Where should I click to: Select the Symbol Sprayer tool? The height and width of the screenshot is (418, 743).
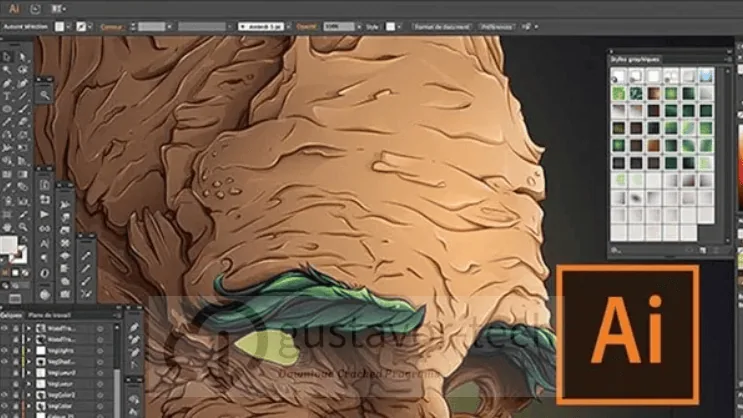click(7, 201)
